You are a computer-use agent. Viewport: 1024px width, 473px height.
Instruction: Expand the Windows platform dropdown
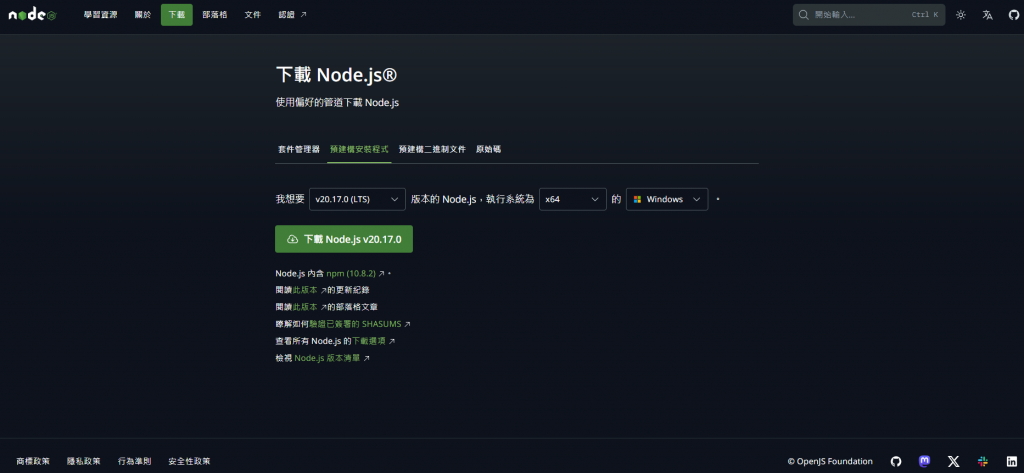(x=667, y=199)
